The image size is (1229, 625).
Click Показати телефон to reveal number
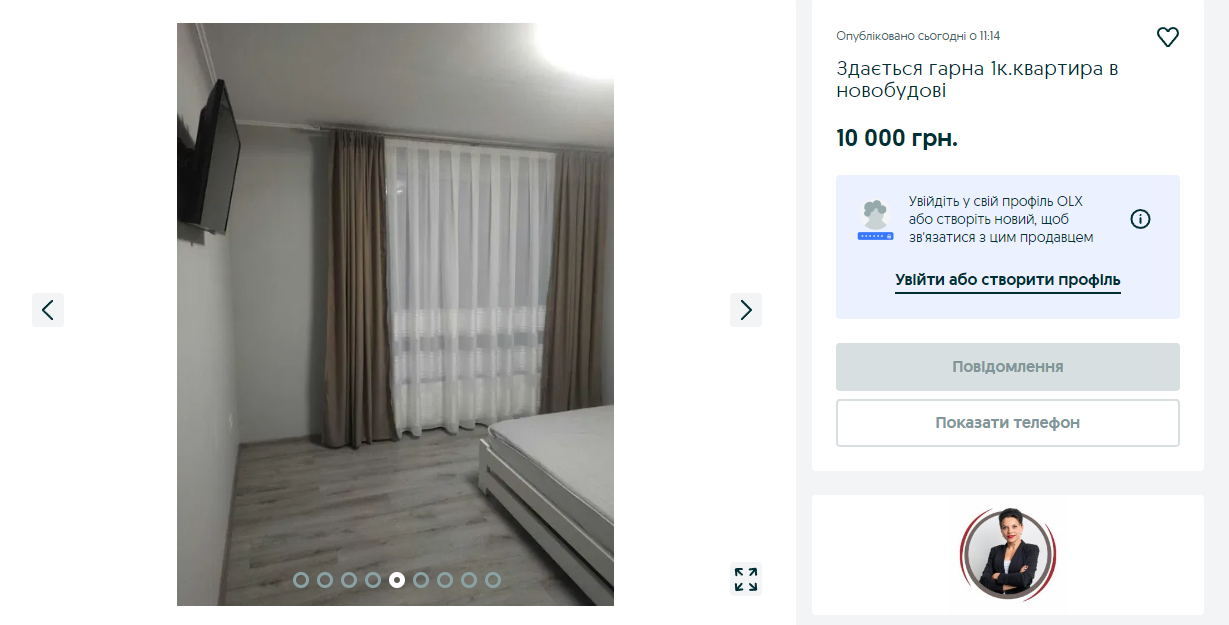point(1008,423)
